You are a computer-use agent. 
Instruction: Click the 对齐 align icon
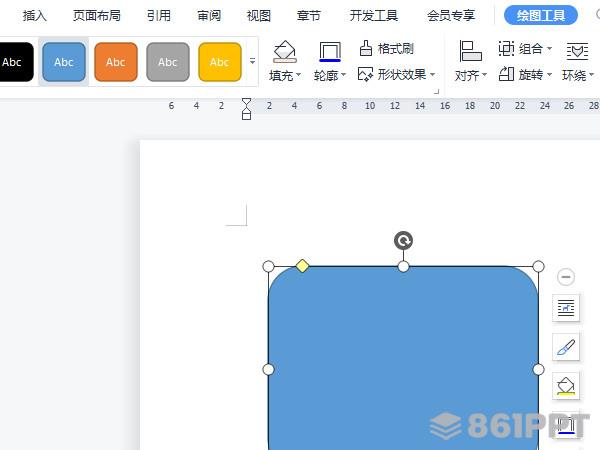pyautogui.click(x=470, y=51)
